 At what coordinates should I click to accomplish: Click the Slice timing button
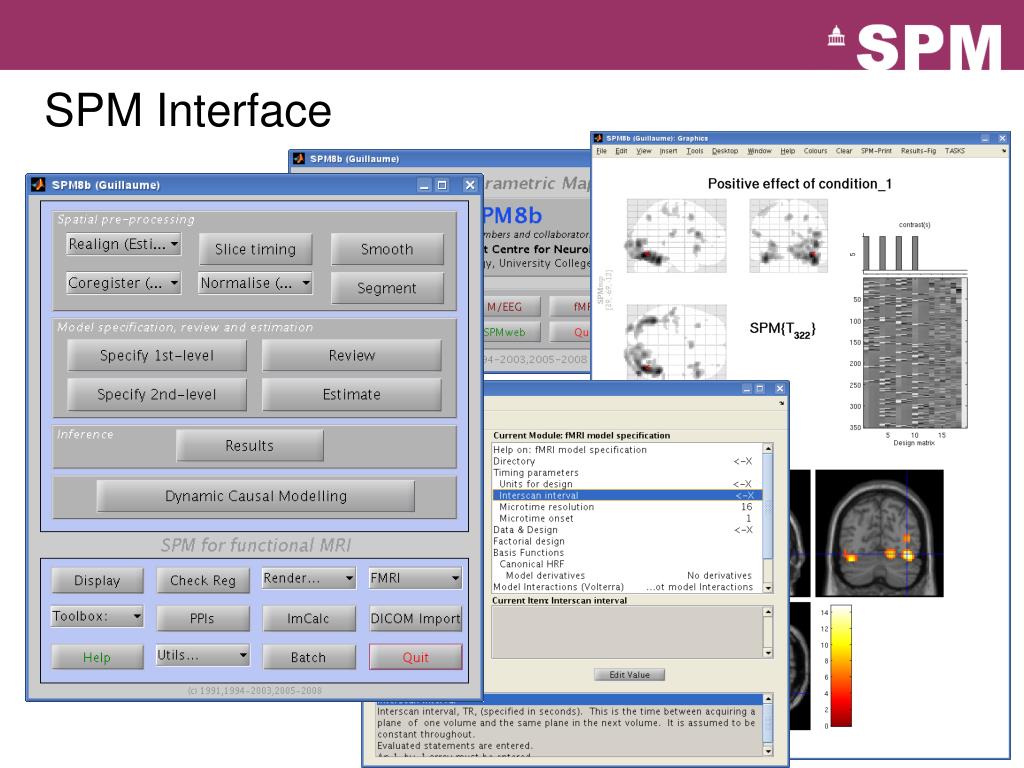click(255, 249)
